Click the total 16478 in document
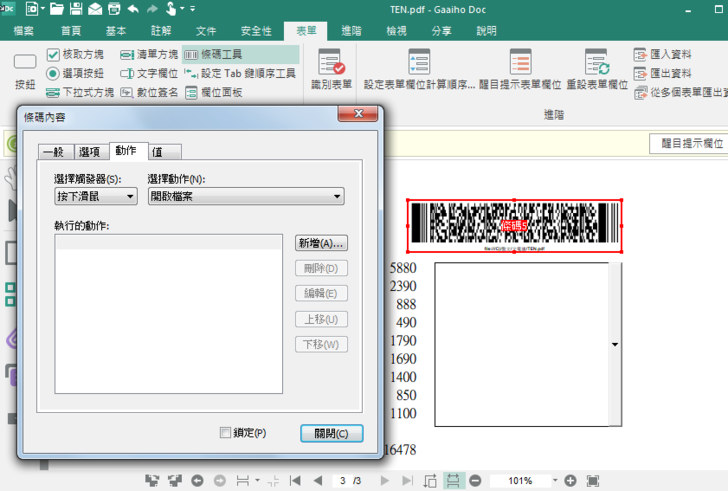Viewport: 728px width, 491px height. [x=401, y=449]
